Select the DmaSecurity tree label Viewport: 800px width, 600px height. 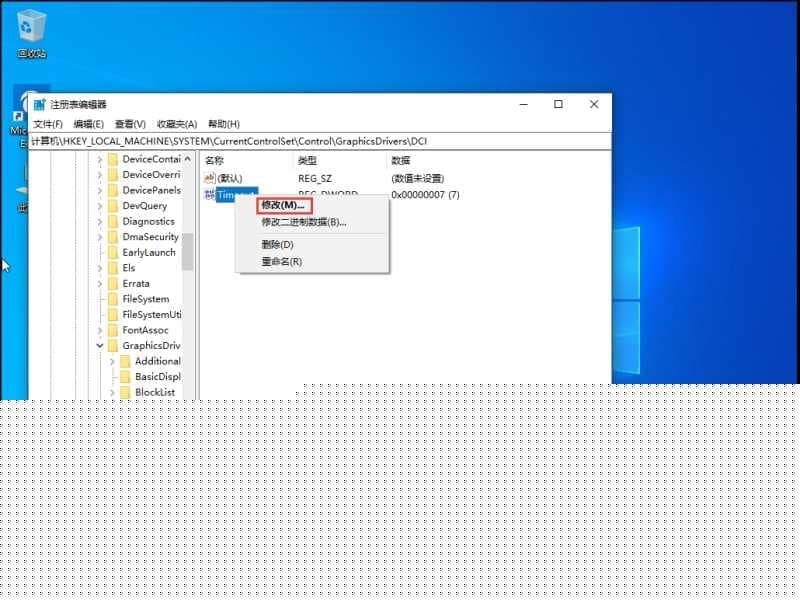coord(151,237)
